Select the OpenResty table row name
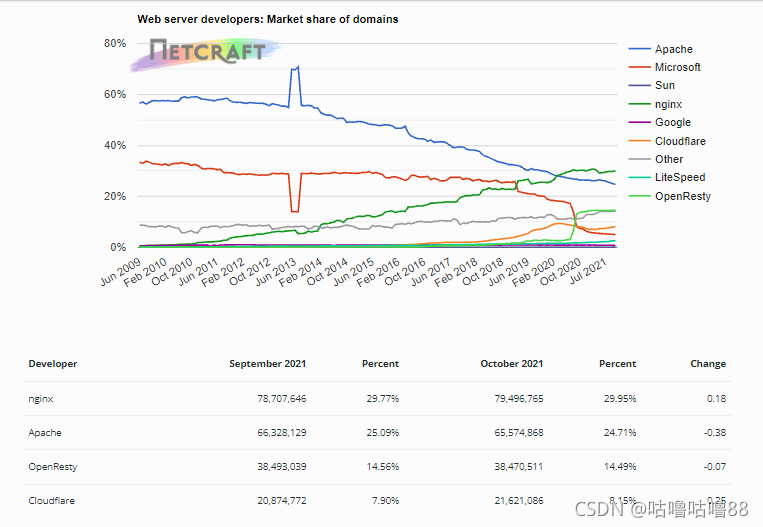 pos(53,467)
